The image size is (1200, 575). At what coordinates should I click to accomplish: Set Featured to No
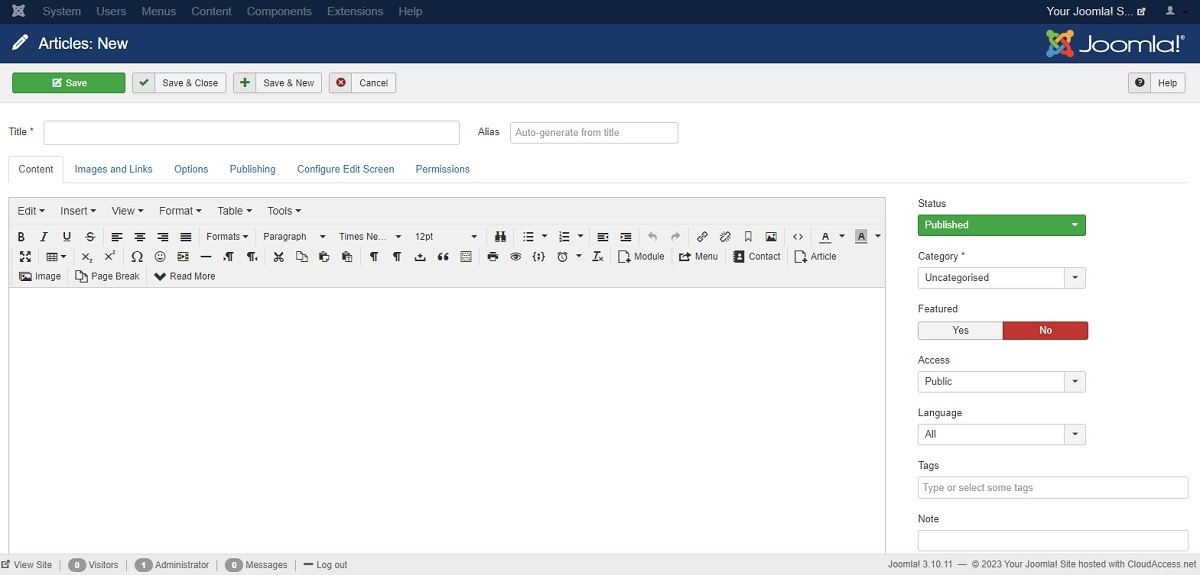point(1045,330)
